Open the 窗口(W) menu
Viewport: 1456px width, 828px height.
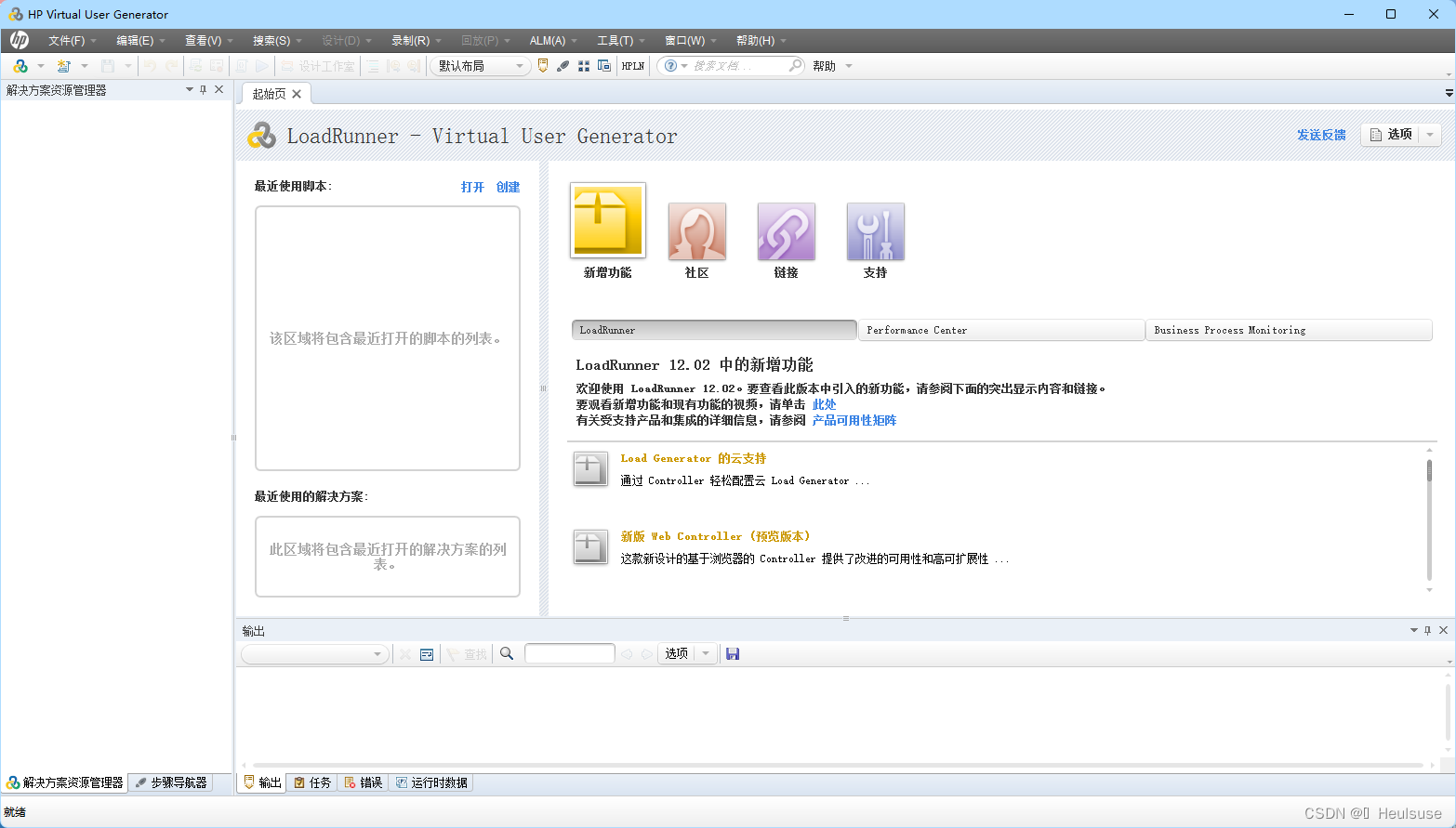(x=690, y=41)
